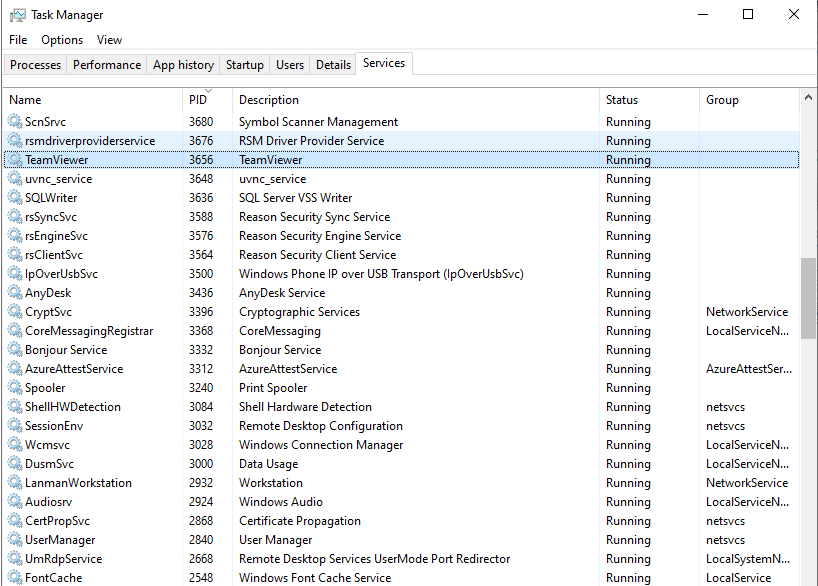The height and width of the screenshot is (586, 818).
Task: Click 'AzureAttestSer...' group cell
Action: pyautogui.click(x=749, y=369)
